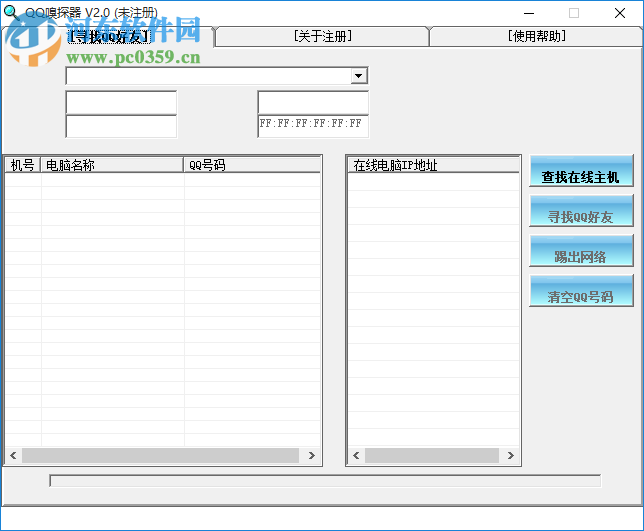Close the QQ嗅探器 window

click(620, 13)
